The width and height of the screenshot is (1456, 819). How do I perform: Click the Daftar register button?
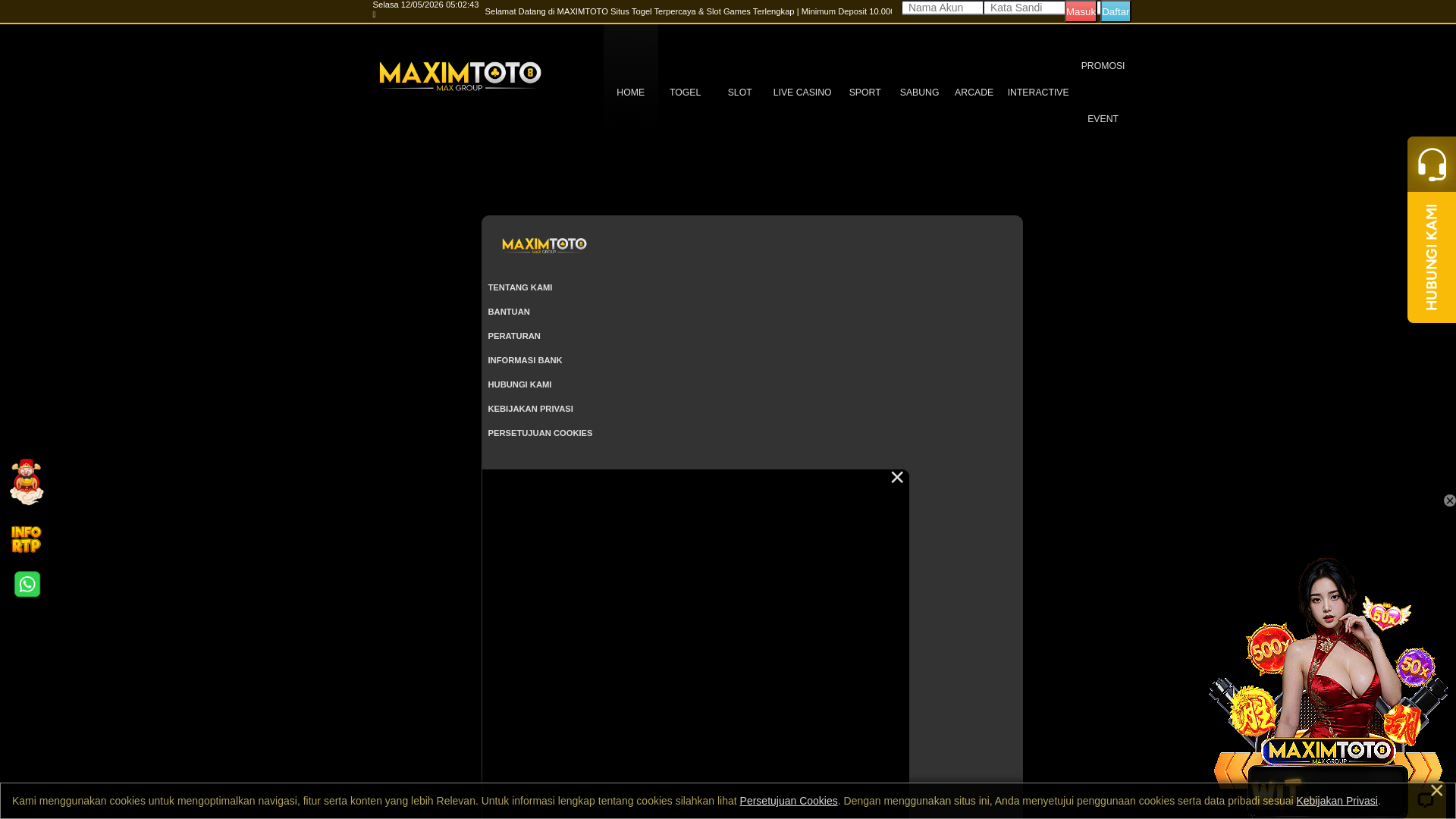click(1116, 11)
